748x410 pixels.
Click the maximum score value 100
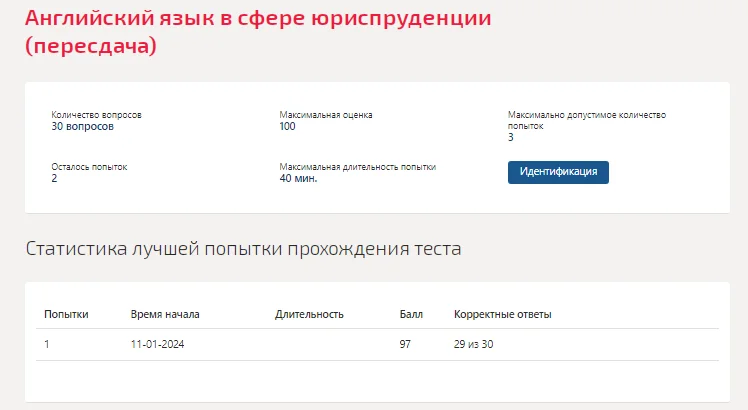click(287, 126)
